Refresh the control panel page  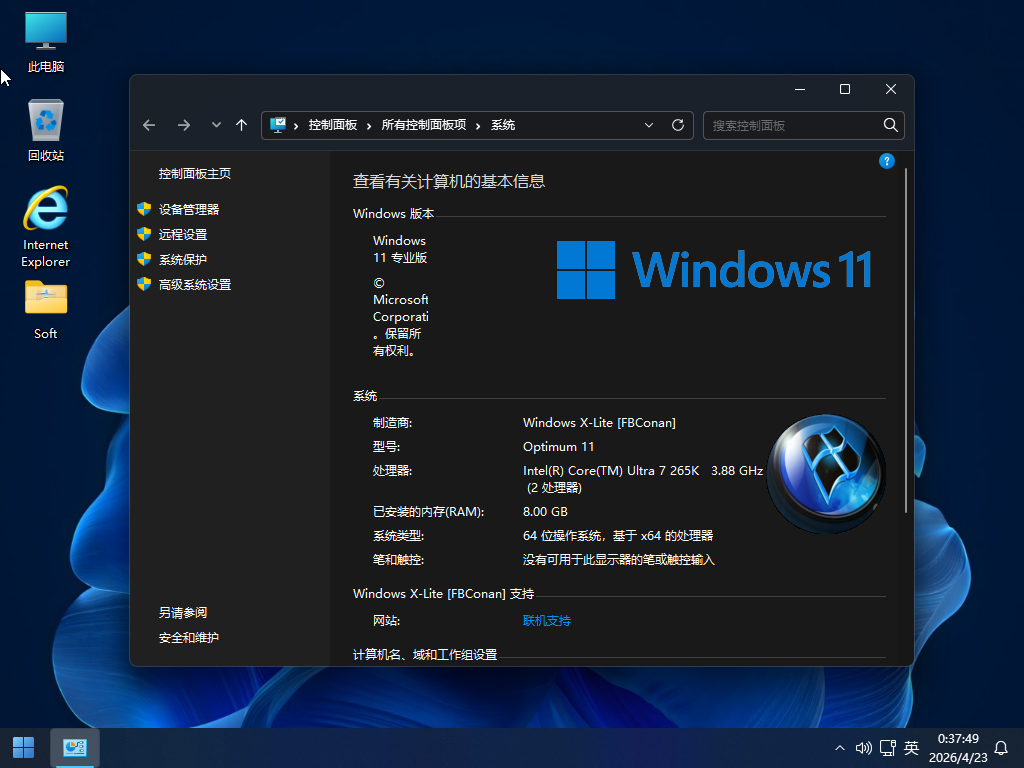pos(678,125)
